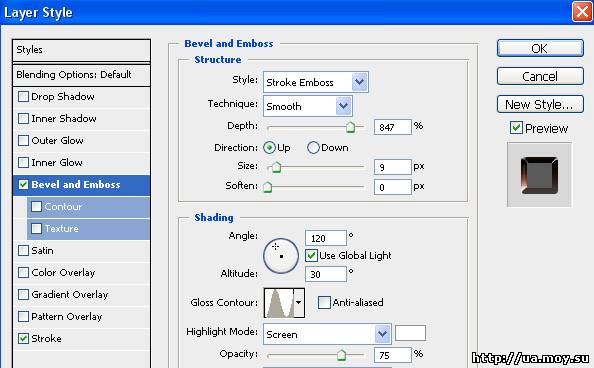The width and height of the screenshot is (594, 368).
Task: Click the Gloss Contour curve thumbnail
Action: pyautogui.click(x=279, y=302)
